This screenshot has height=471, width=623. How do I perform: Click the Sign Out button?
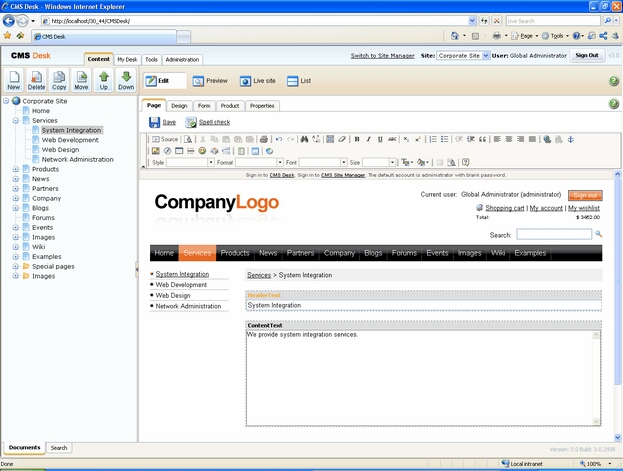(587, 56)
